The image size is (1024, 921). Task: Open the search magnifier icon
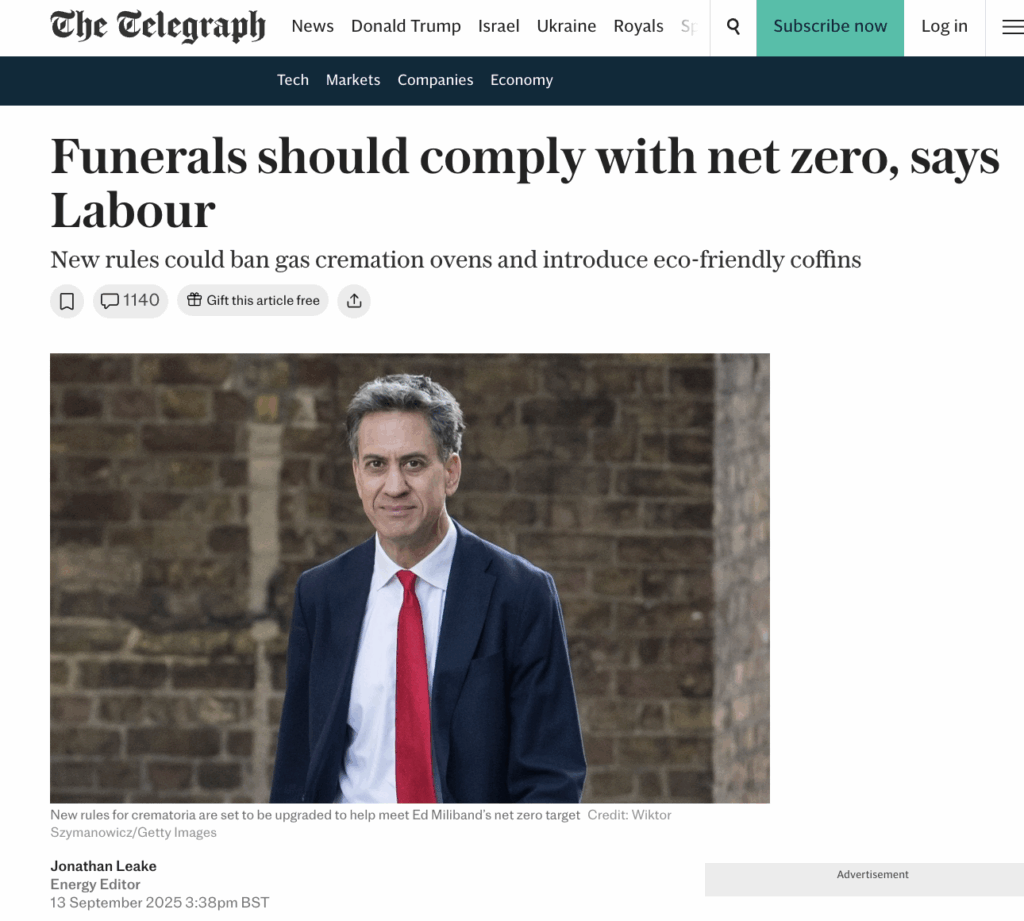[733, 27]
